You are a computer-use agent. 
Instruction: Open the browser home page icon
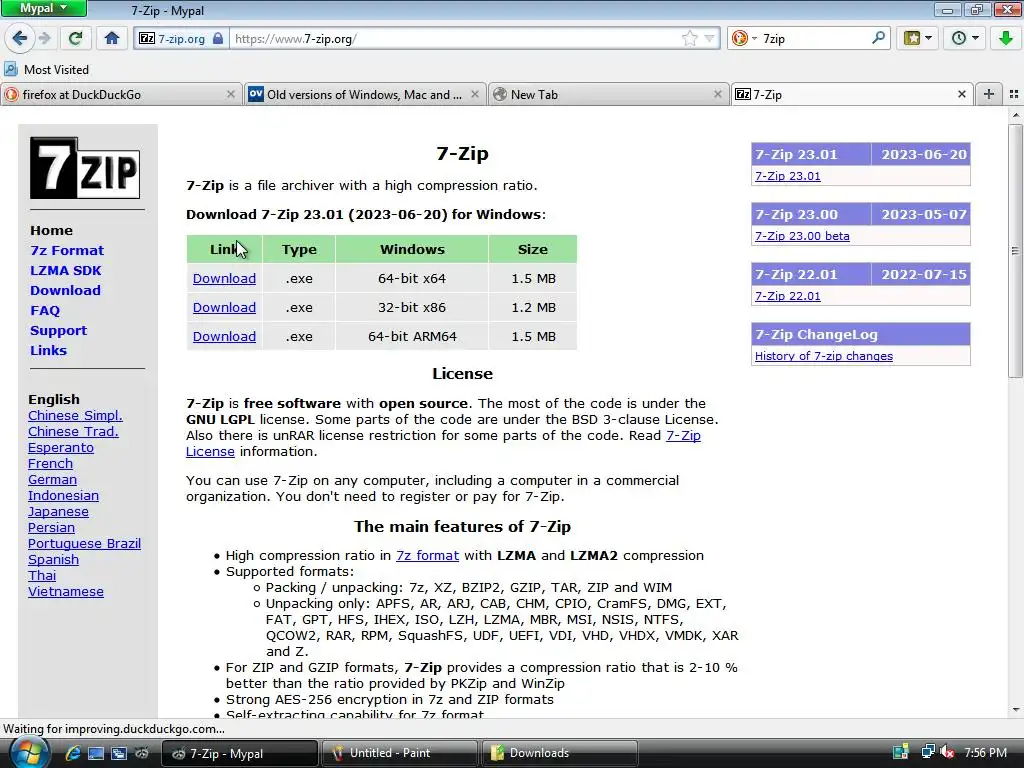pyautogui.click(x=112, y=39)
